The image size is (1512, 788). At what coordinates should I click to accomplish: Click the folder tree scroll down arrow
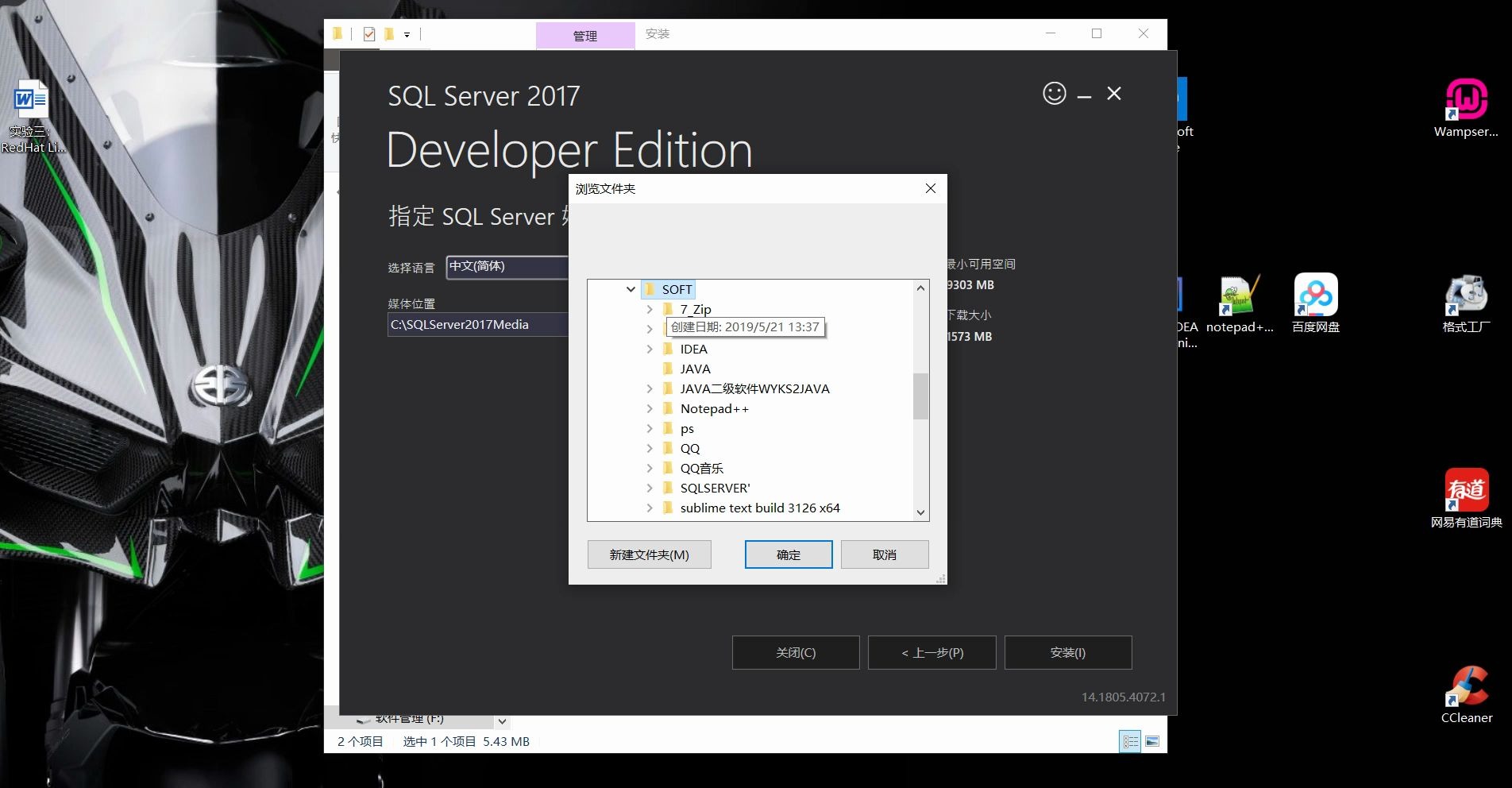point(920,512)
